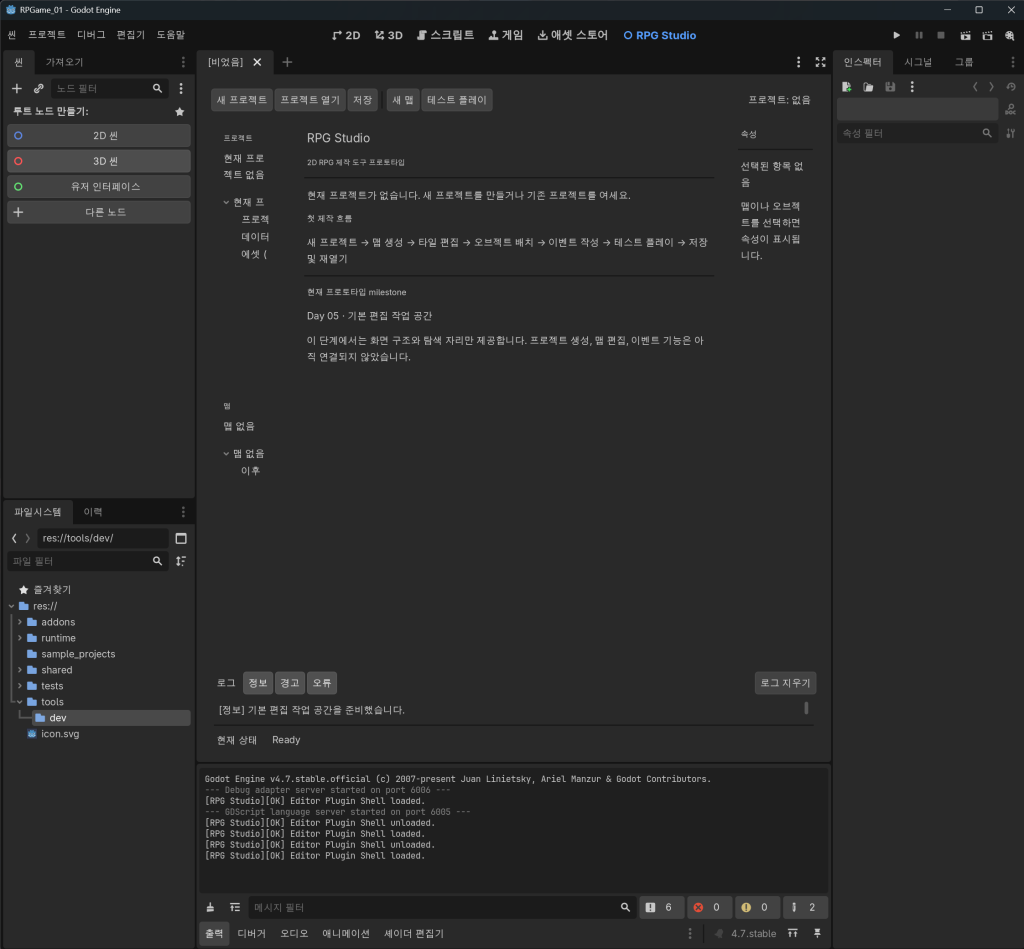Open Inspector property tools settings icon
The width and height of the screenshot is (1024, 949).
(1011, 133)
